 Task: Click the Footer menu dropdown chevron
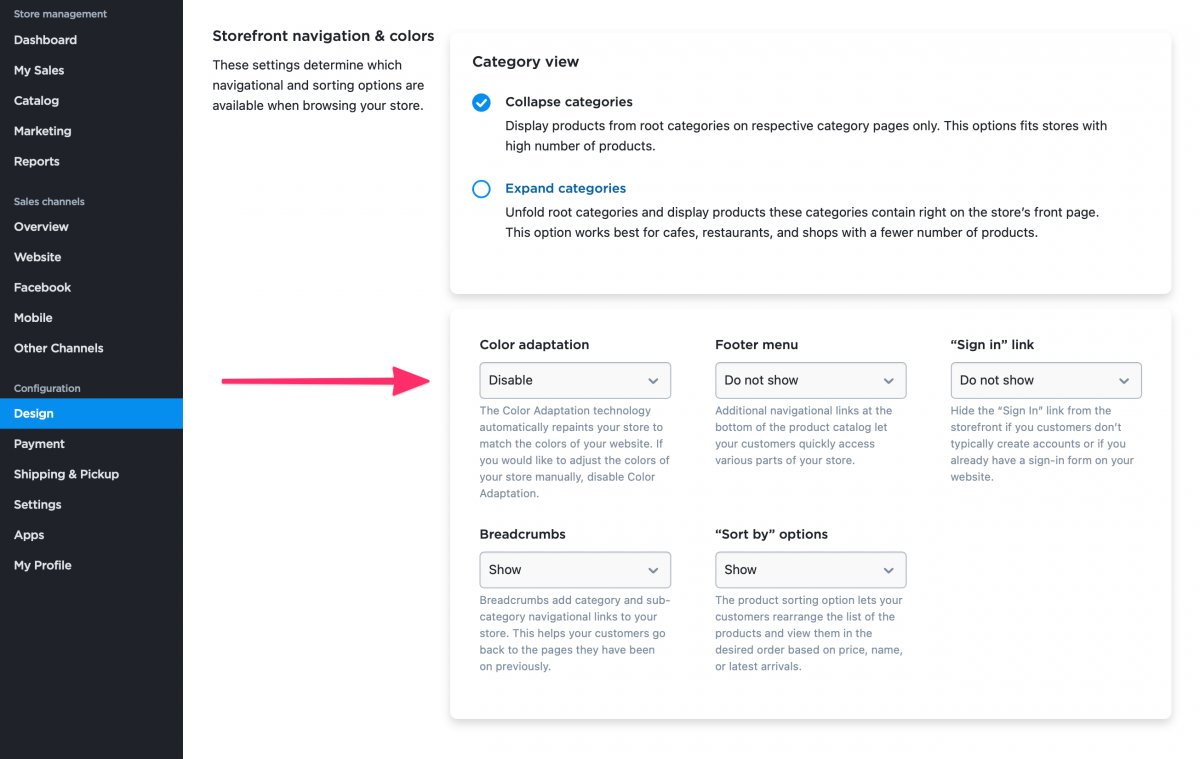889,381
